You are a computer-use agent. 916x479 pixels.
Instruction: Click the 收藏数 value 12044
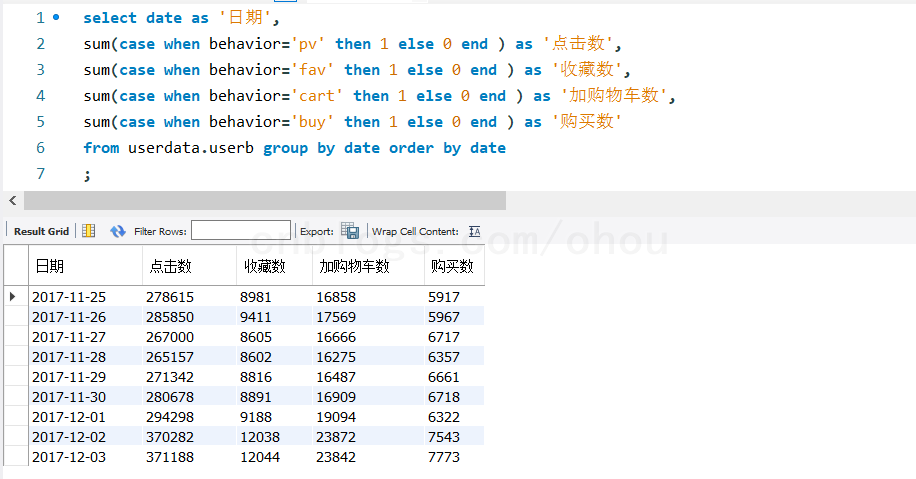point(260,457)
